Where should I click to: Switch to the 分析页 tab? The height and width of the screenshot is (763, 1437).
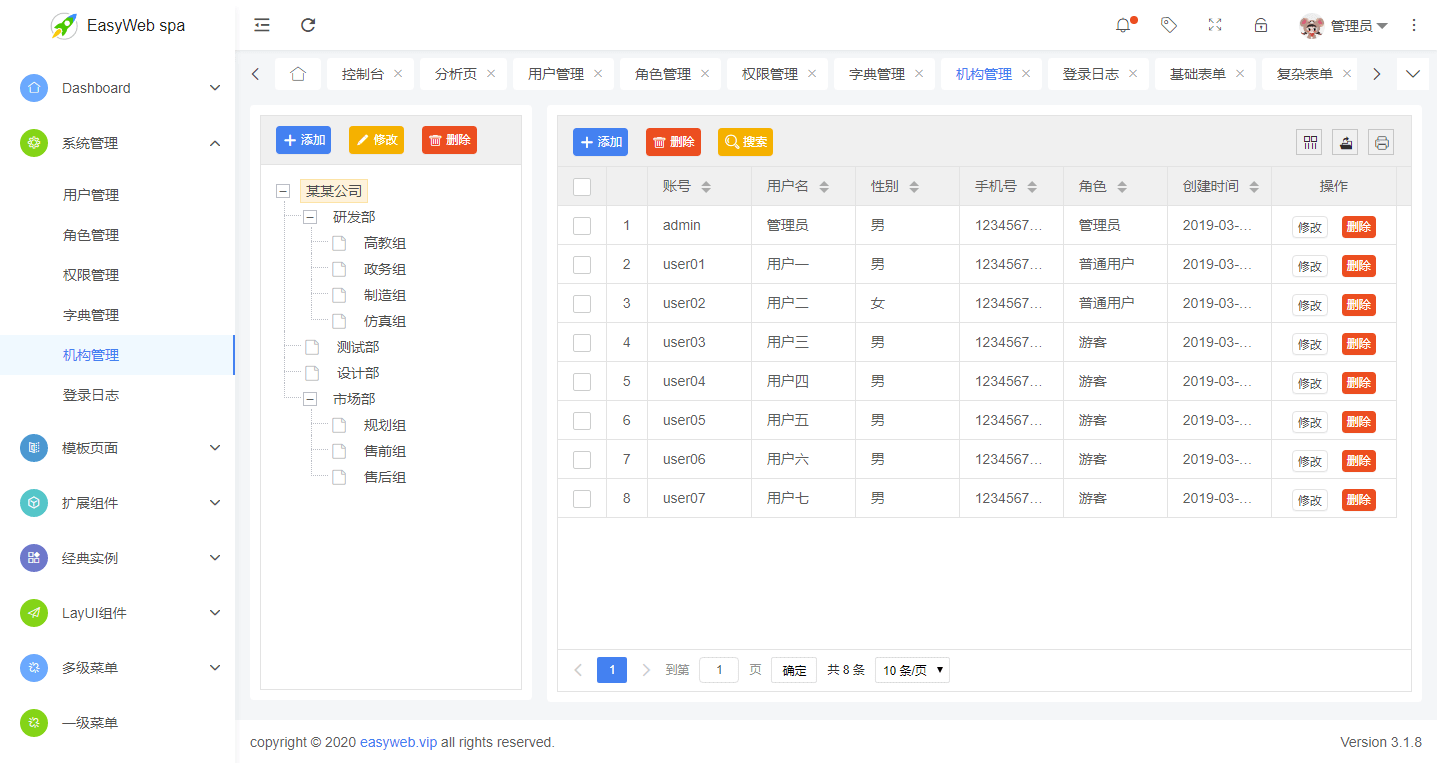click(x=456, y=74)
